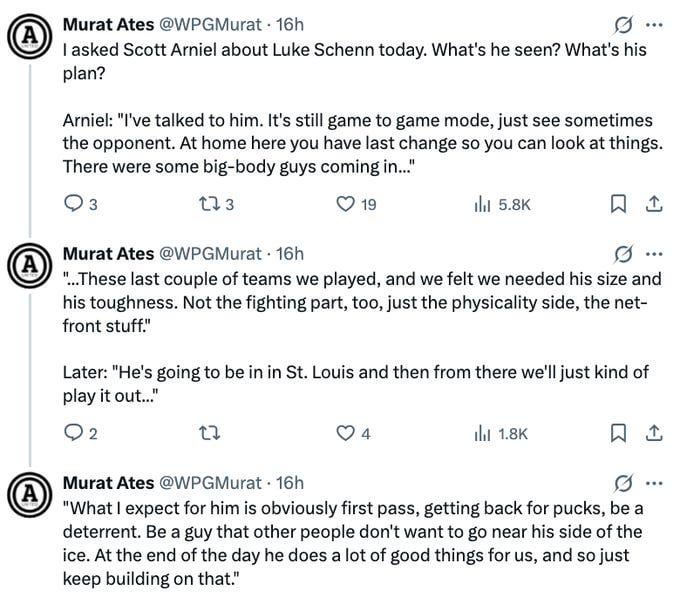680x600 pixels.
Task: Click the profile avatar on third tweet
Action: click(x=29, y=493)
